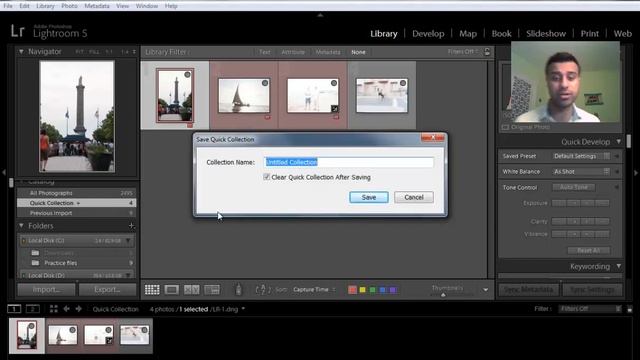Viewport: 640px width, 360px height.
Task: Toggle filter switch at filmstrip right end
Action: [x=629, y=309]
